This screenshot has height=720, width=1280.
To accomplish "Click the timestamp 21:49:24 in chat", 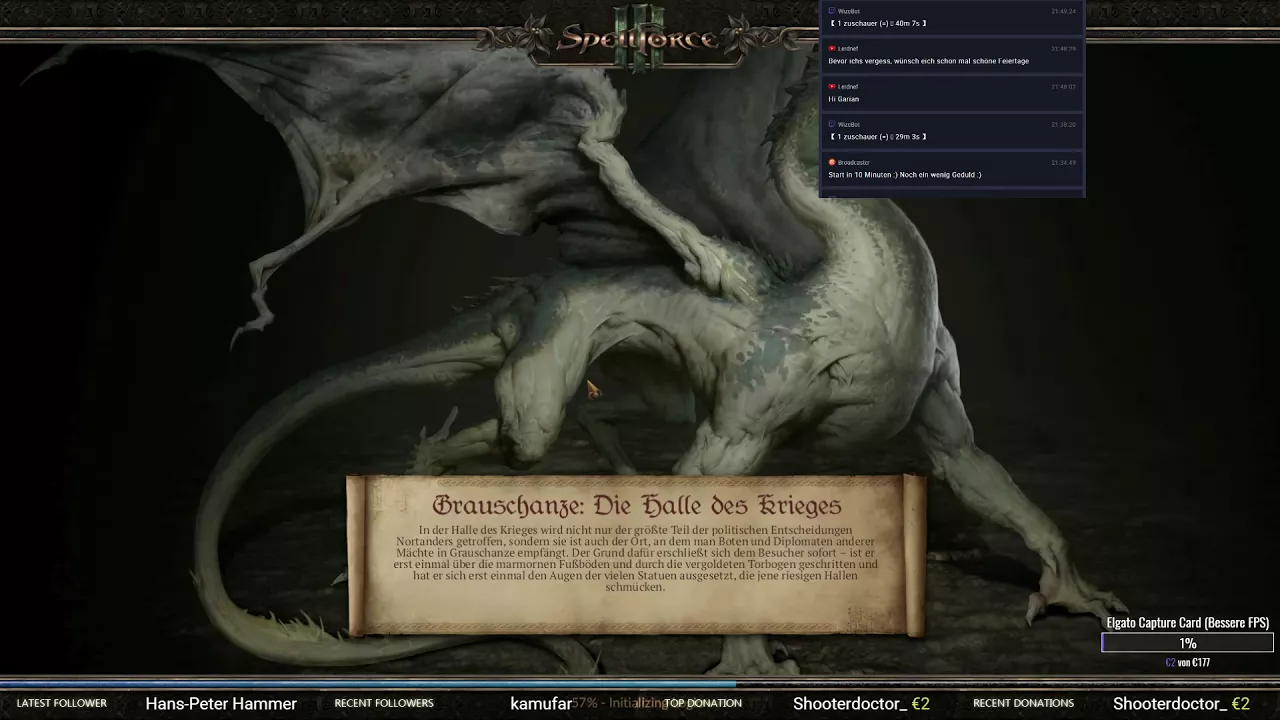I will click(1063, 11).
